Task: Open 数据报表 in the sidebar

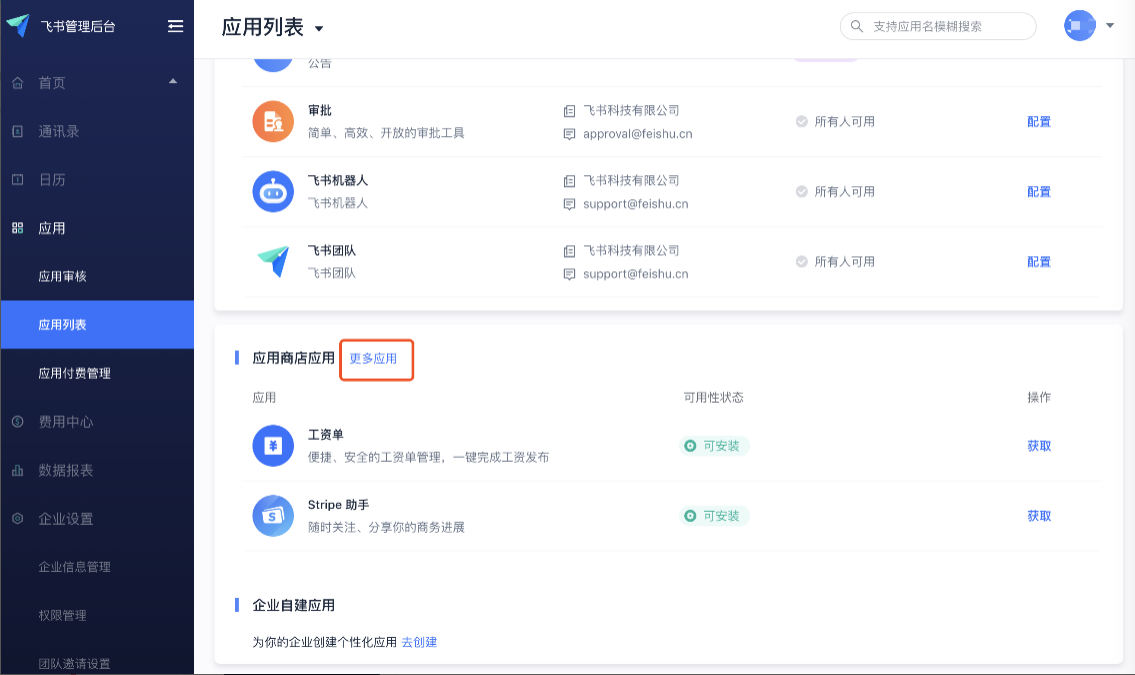Action: (65, 470)
